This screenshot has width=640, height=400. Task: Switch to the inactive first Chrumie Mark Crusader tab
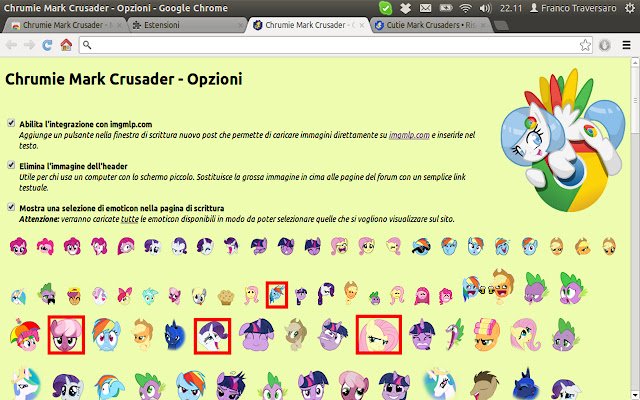point(65,25)
